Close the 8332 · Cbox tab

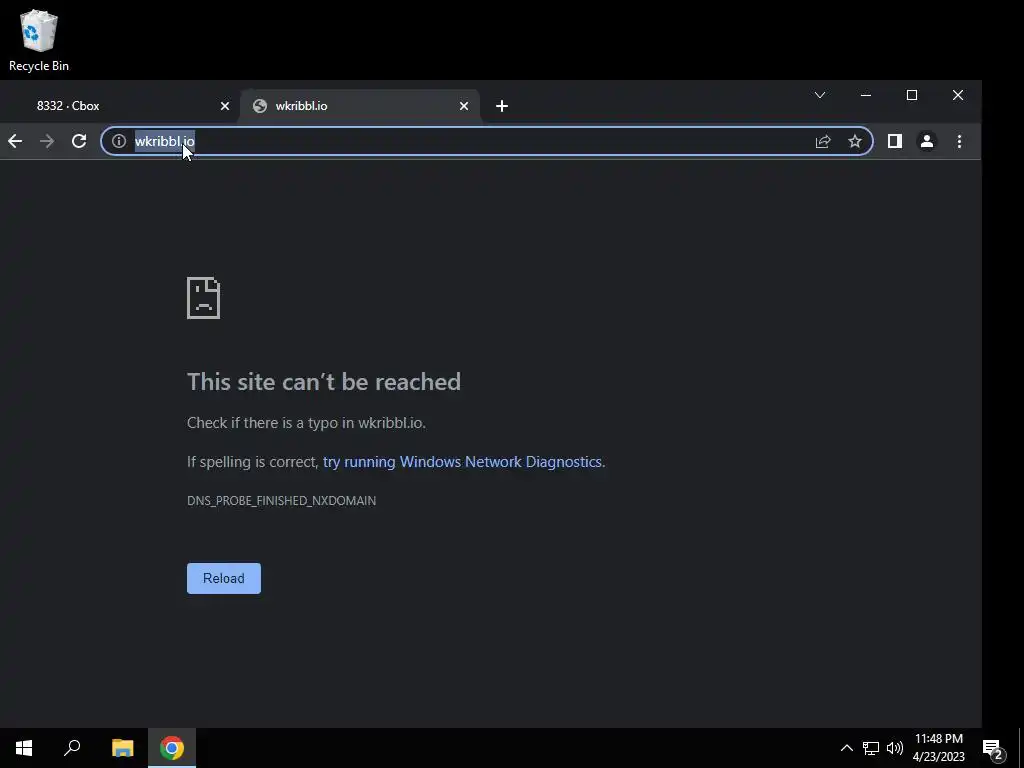pos(225,106)
